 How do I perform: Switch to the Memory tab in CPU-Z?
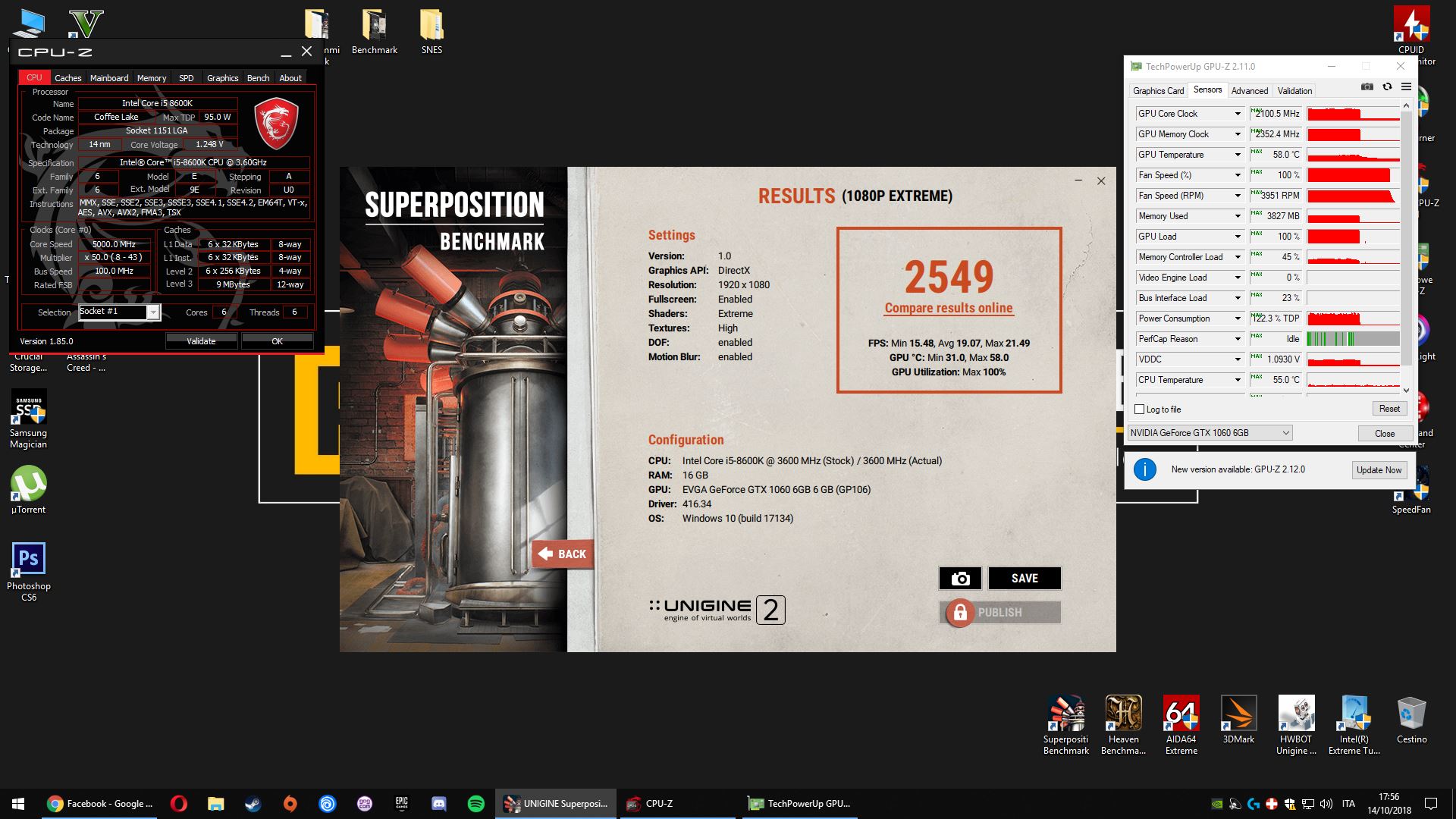click(x=152, y=78)
